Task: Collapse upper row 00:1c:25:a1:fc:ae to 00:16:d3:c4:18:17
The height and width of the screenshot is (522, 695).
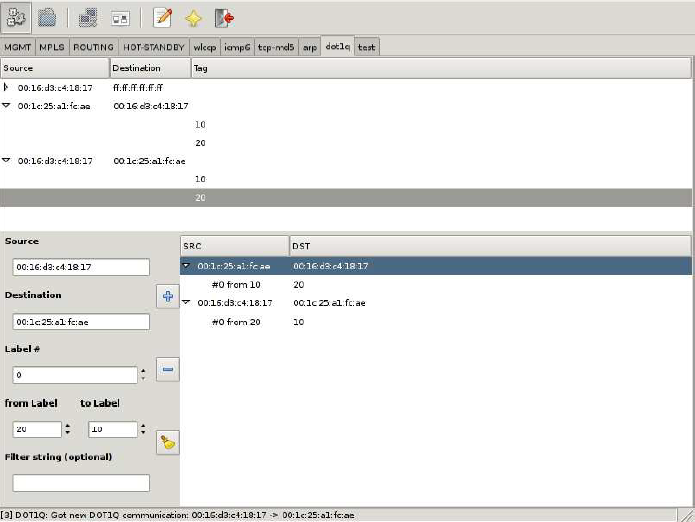Action: (x=6, y=105)
